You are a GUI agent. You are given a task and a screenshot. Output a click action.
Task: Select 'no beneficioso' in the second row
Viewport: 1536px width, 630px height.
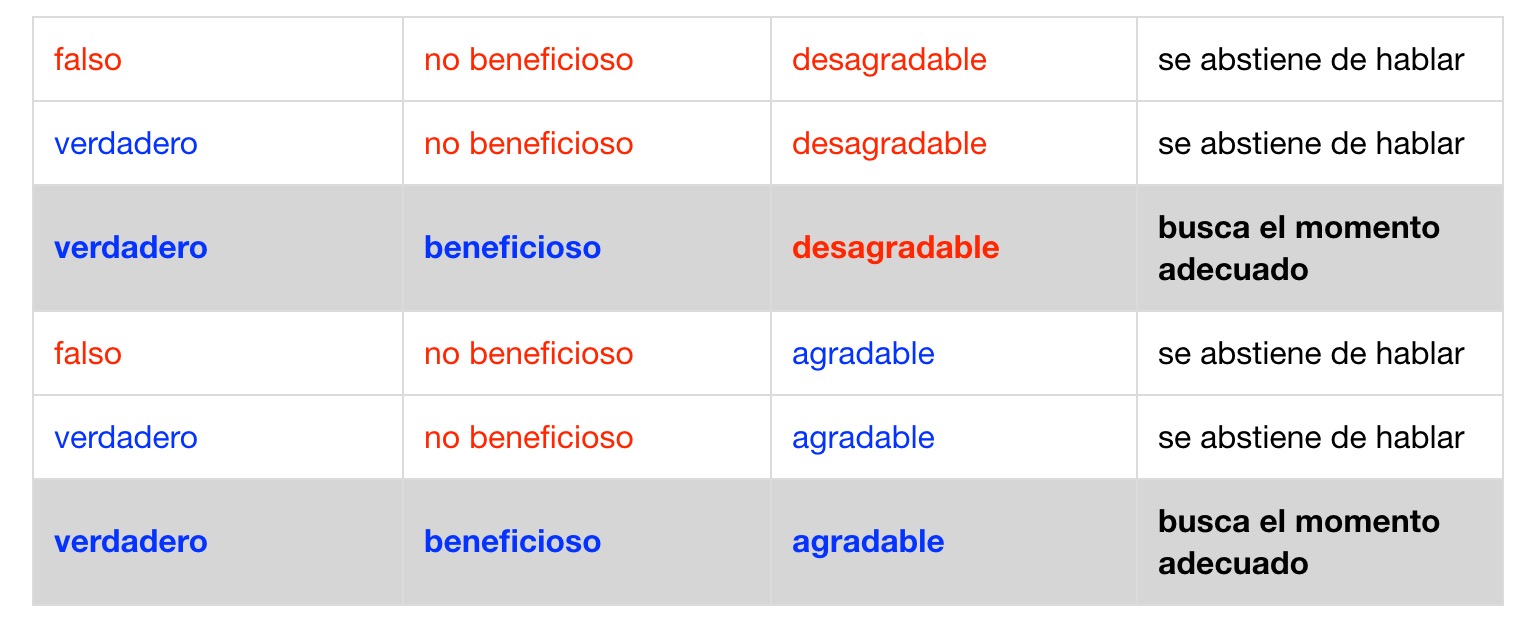(x=528, y=144)
